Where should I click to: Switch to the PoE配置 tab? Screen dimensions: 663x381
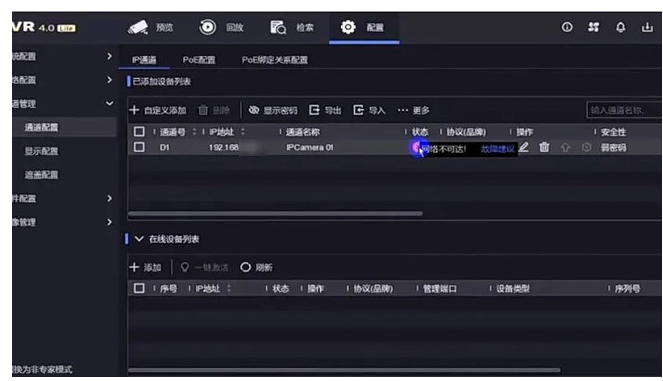[x=199, y=60]
